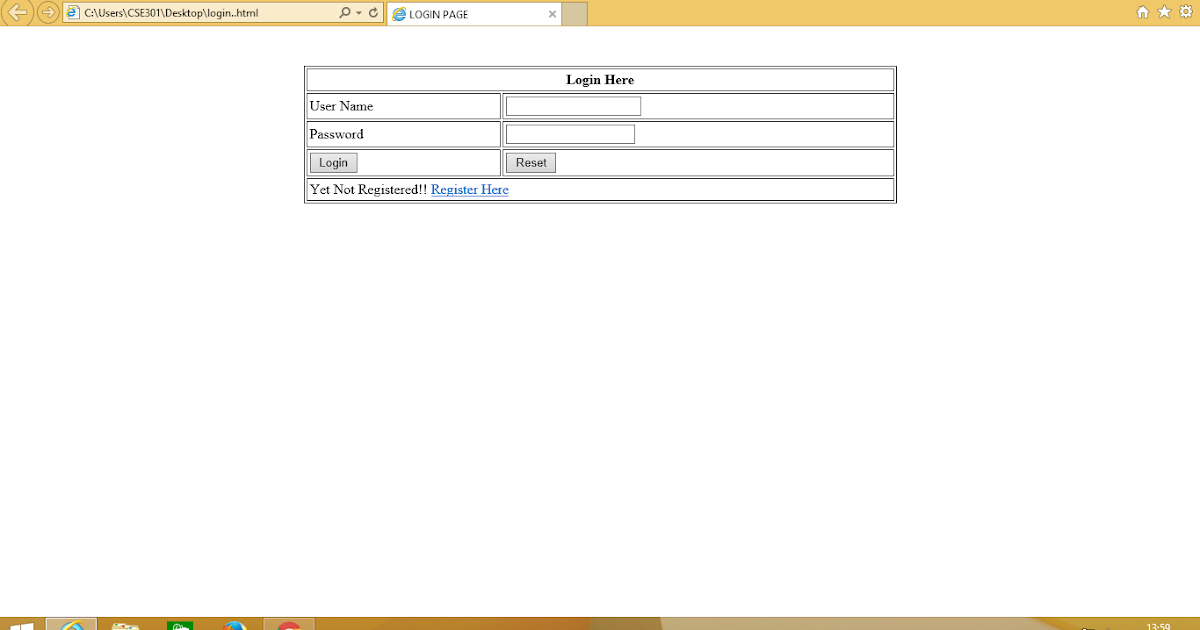Open the Favorites star icon

1163,13
